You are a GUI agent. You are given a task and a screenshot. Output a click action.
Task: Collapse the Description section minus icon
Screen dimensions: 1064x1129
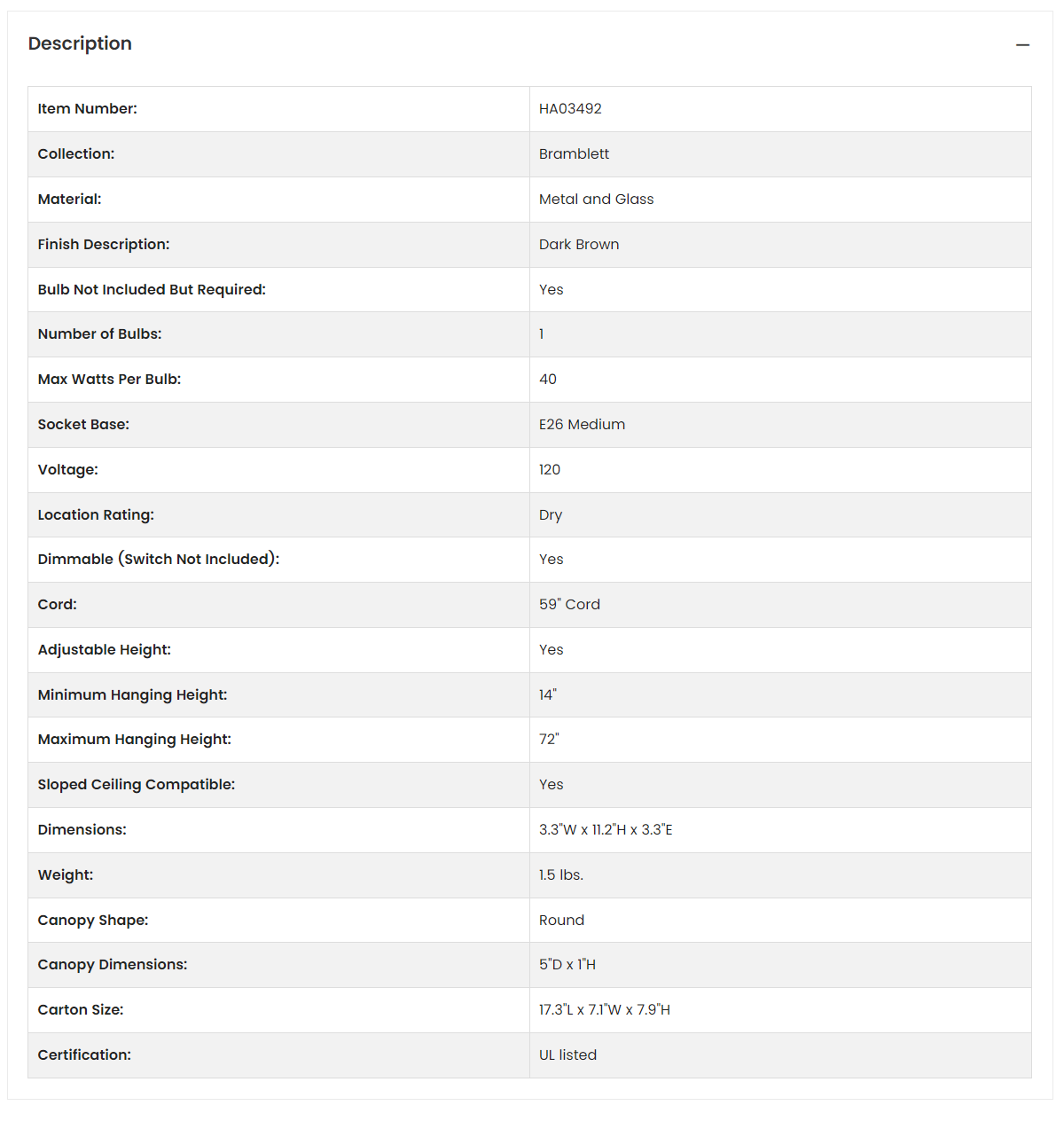(1022, 44)
